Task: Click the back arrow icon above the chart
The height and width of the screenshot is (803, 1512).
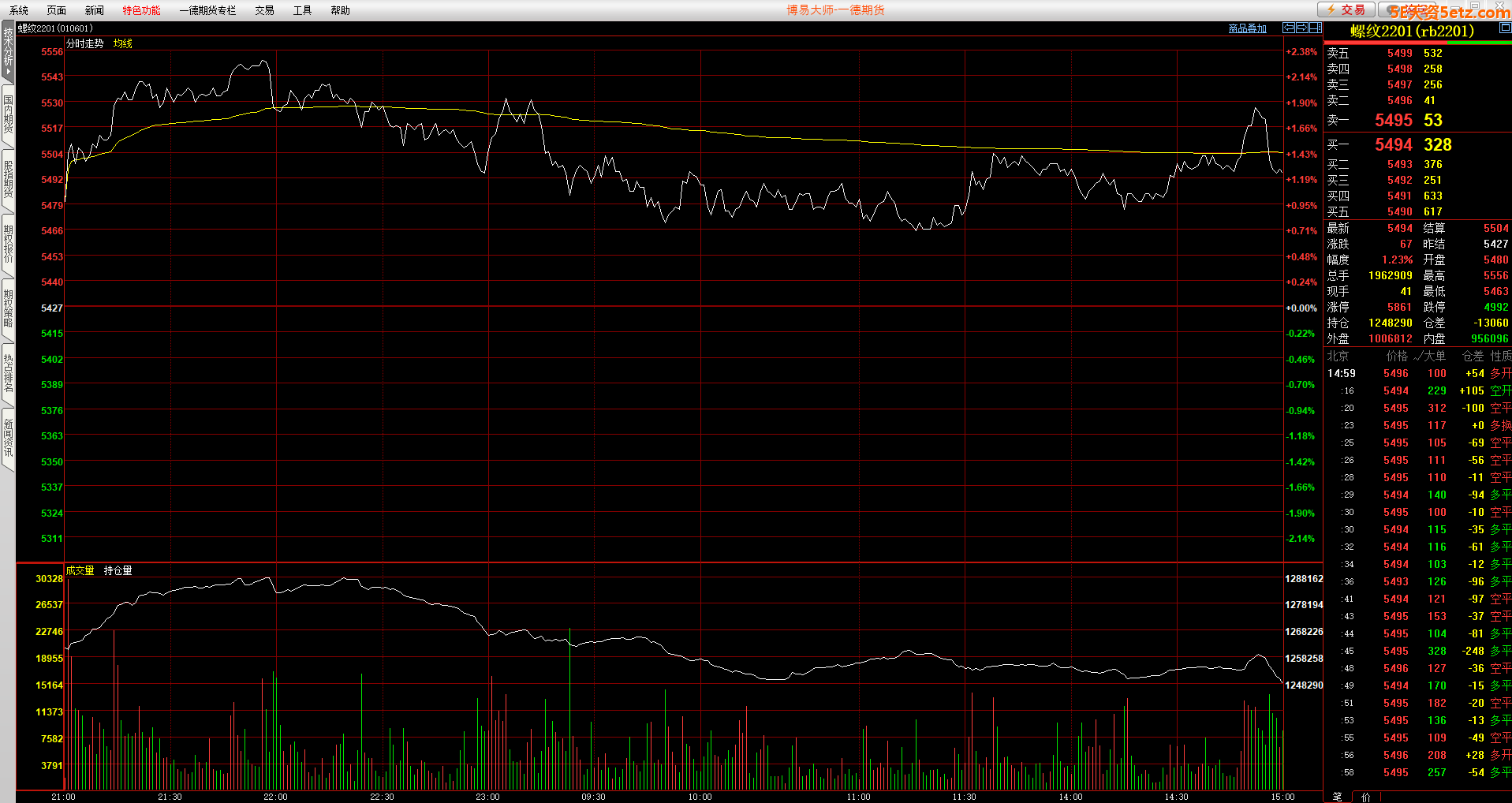Action: point(1289,28)
